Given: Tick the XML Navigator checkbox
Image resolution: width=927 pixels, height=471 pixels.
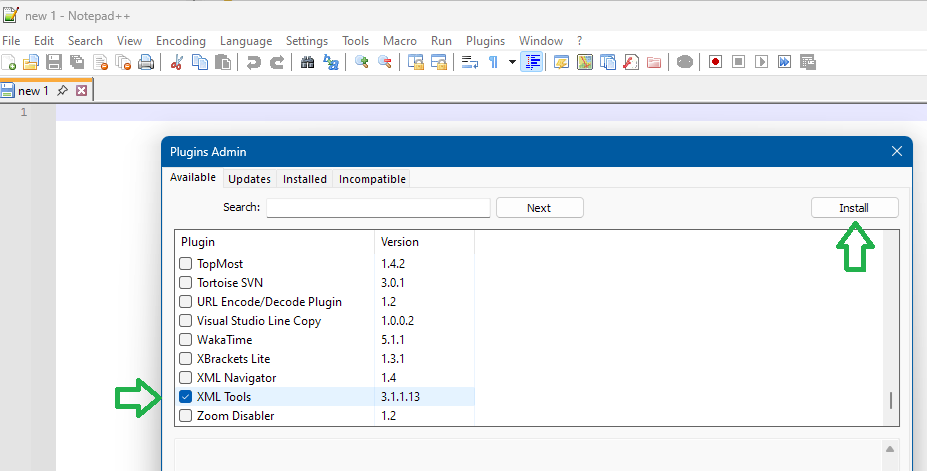Looking at the screenshot, I should 185,378.
